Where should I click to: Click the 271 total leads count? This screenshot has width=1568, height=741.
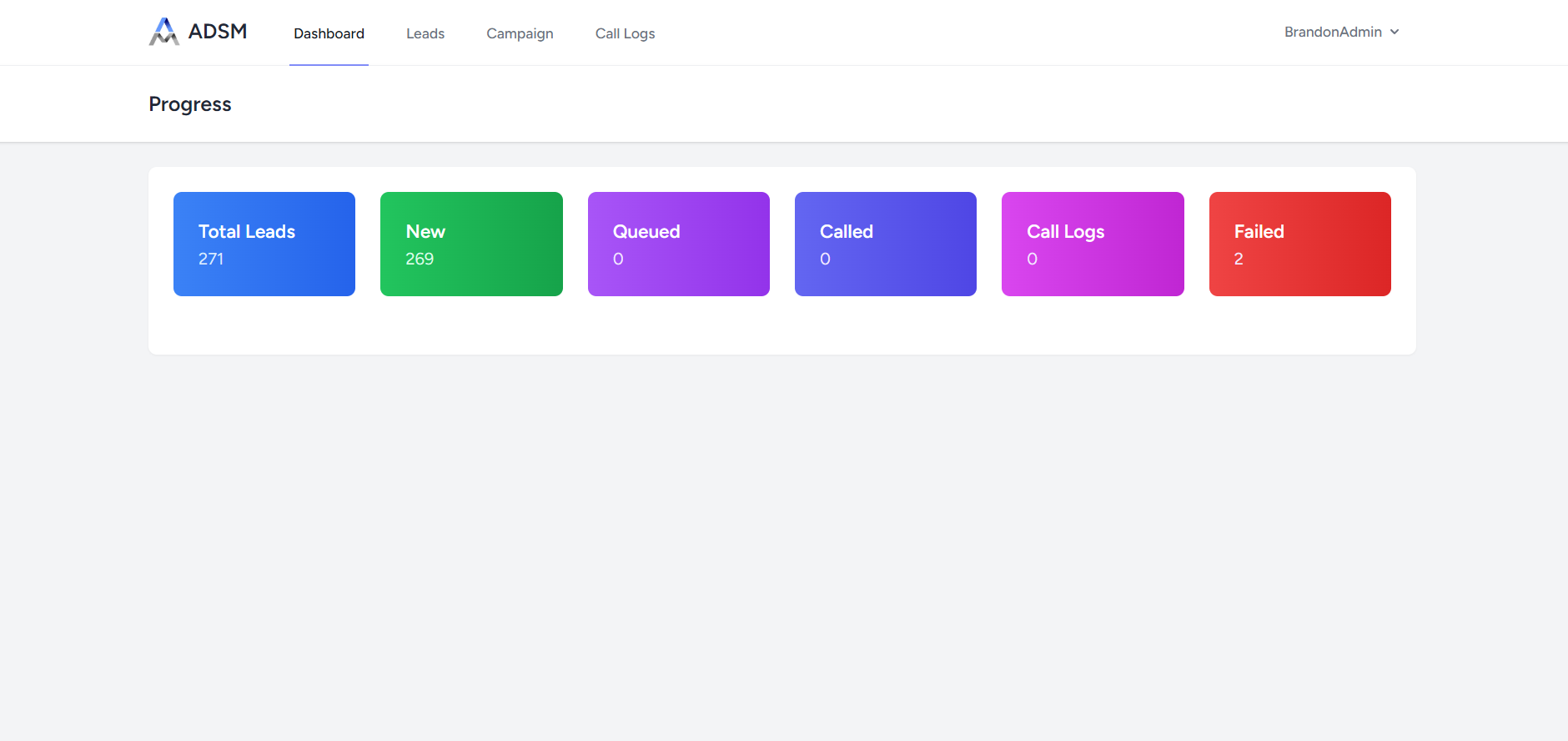(x=211, y=259)
